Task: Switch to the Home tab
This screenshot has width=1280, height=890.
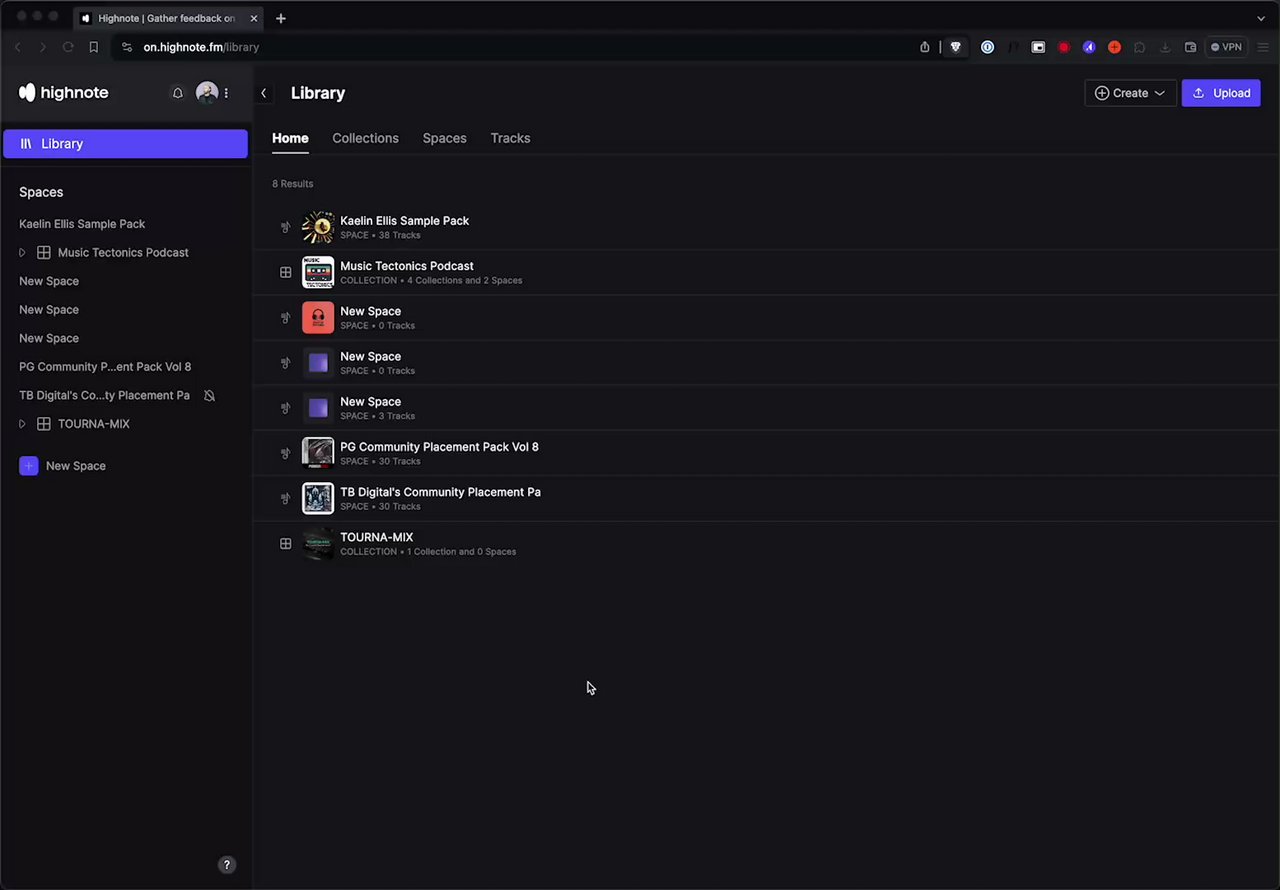Action: pos(290,138)
